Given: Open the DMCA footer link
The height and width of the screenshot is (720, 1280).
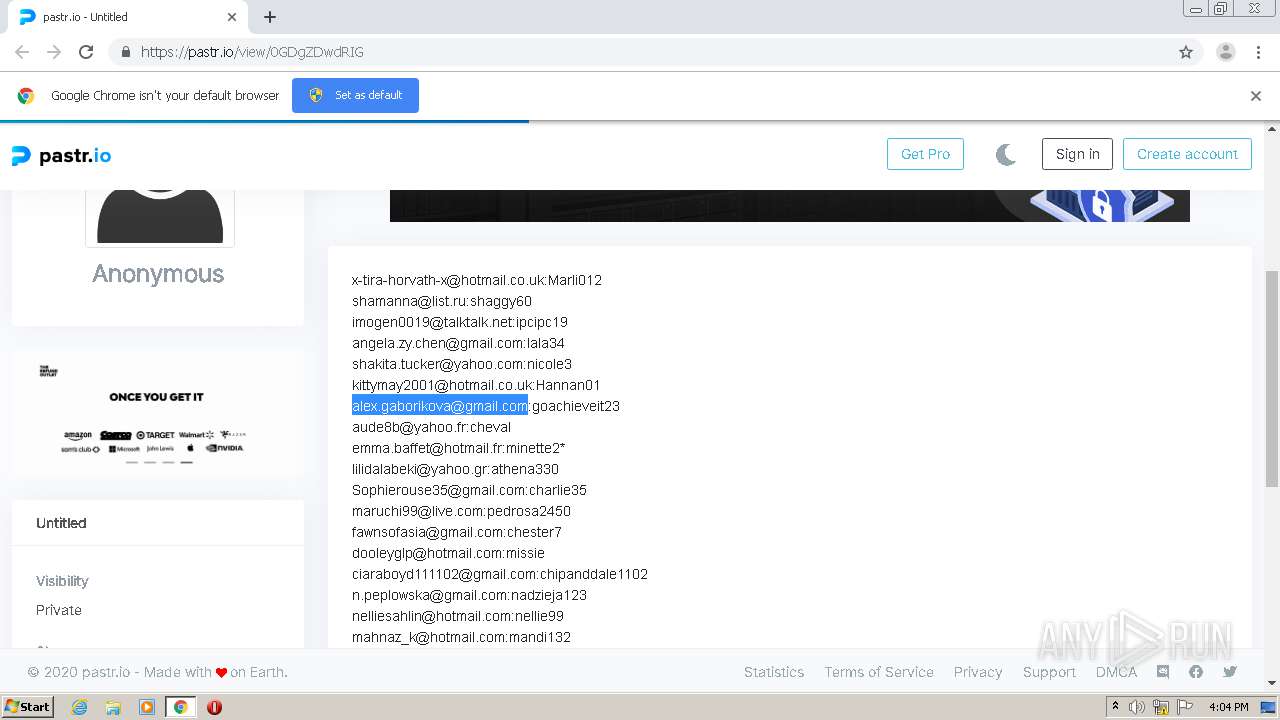Looking at the screenshot, I should 1116,672.
